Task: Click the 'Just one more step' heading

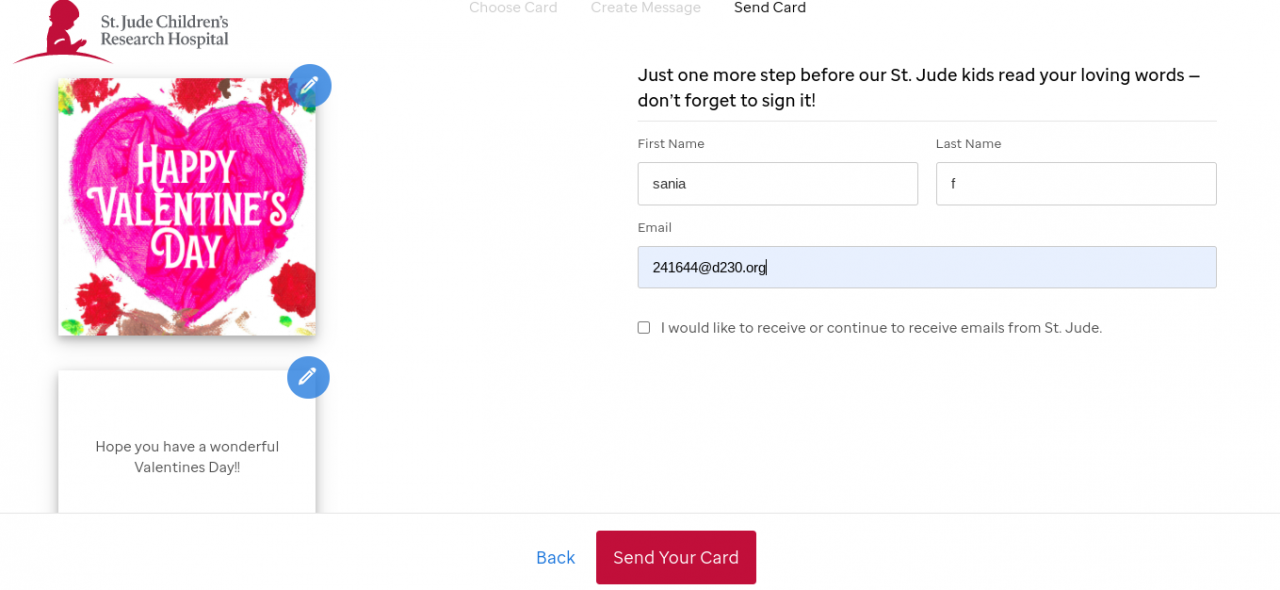Action: point(918,88)
